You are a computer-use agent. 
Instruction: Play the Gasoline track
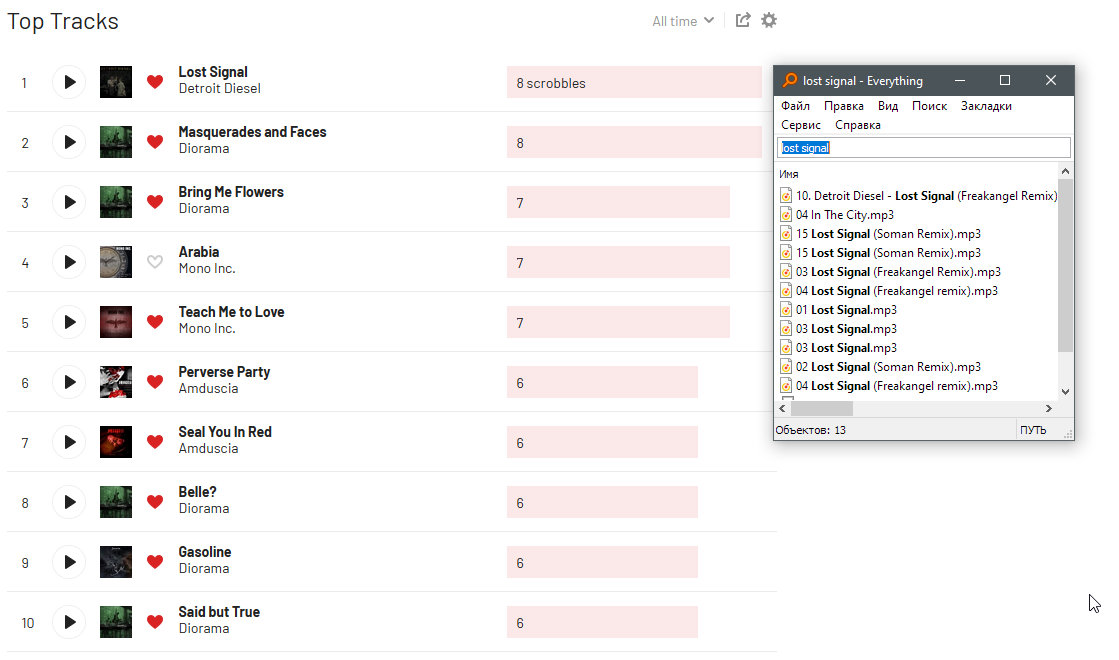(x=69, y=562)
